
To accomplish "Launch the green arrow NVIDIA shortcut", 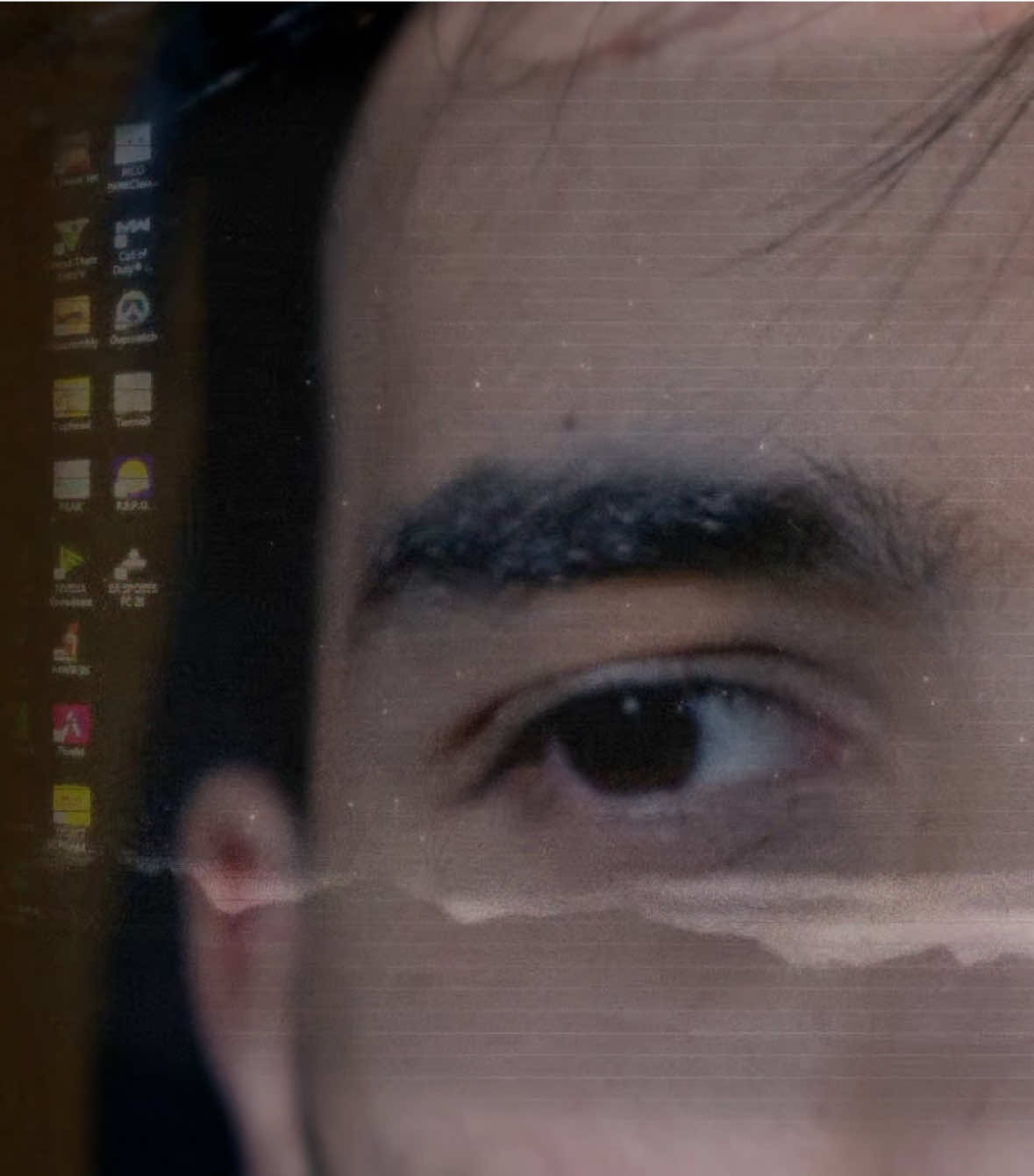I will pyautogui.click(x=72, y=576).
